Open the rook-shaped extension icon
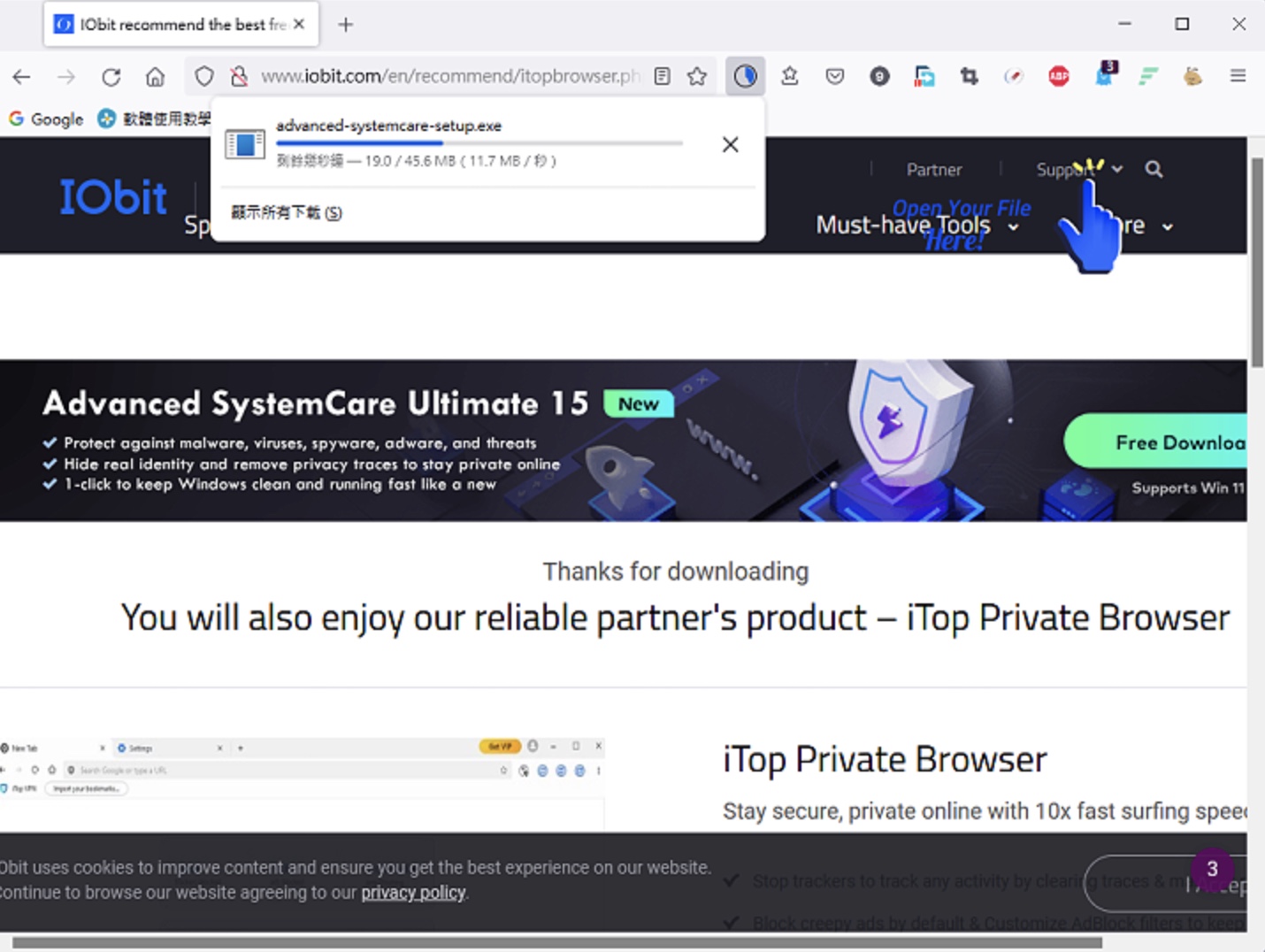This screenshot has height=952, width=1265. pos(790,77)
